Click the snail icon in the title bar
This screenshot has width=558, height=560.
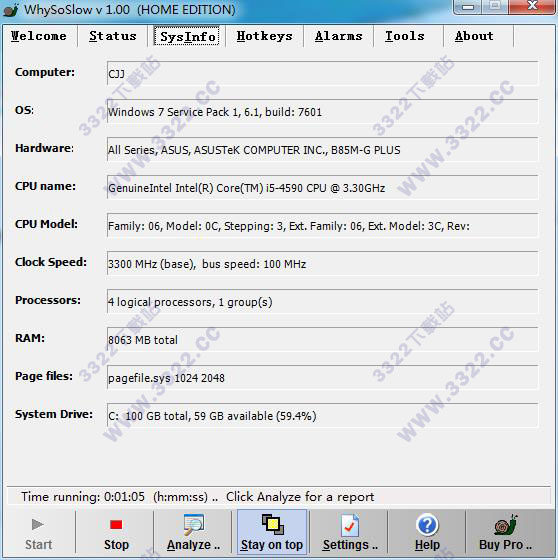[11, 10]
